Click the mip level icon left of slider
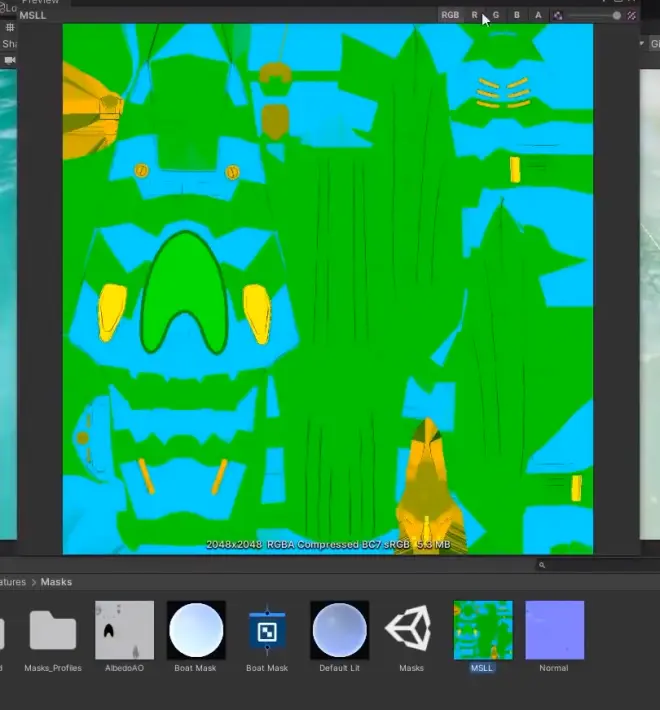This screenshot has height=710, width=660. point(558,15)
